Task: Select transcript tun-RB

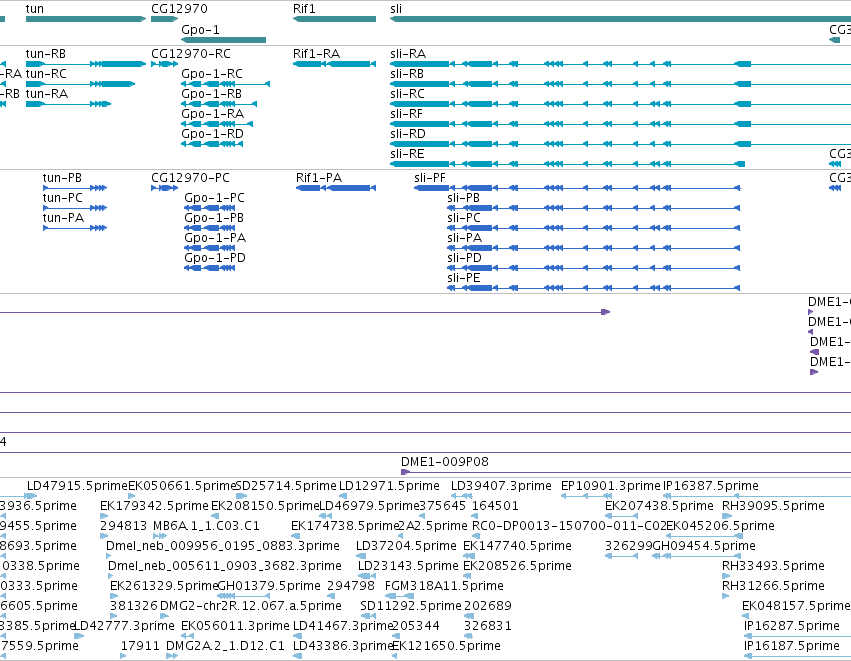Action: pos(86,64)
